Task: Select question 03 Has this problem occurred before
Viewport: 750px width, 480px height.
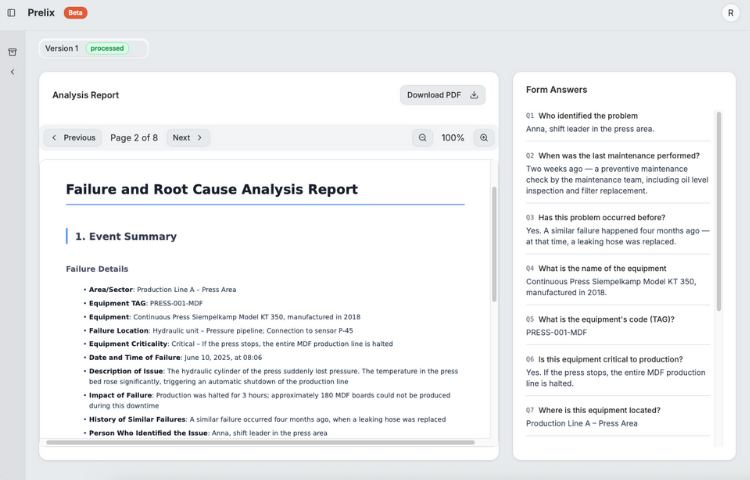Action: [x=602, y=218]
